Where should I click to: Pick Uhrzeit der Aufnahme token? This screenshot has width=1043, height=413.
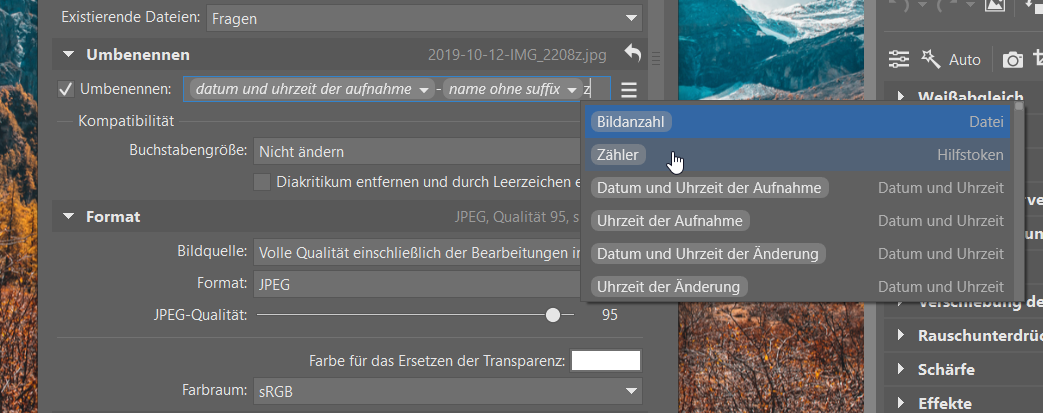pyautogui.click(x=670, y=220)
